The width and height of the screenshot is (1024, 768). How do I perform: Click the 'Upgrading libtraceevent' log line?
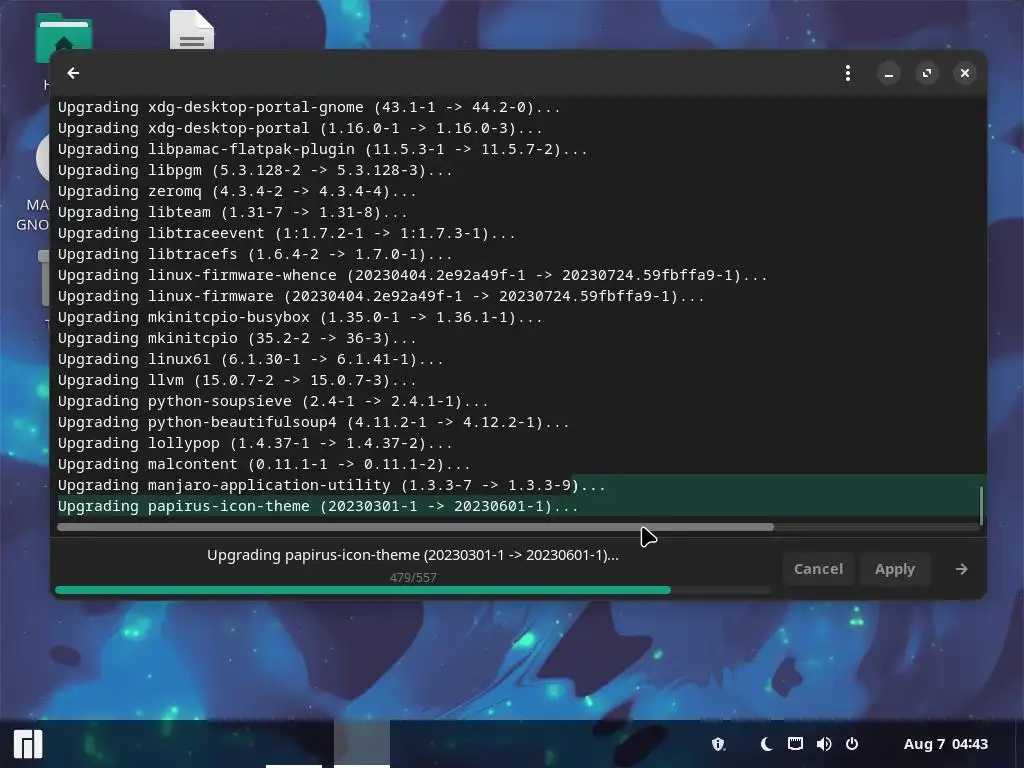[287, 233]
